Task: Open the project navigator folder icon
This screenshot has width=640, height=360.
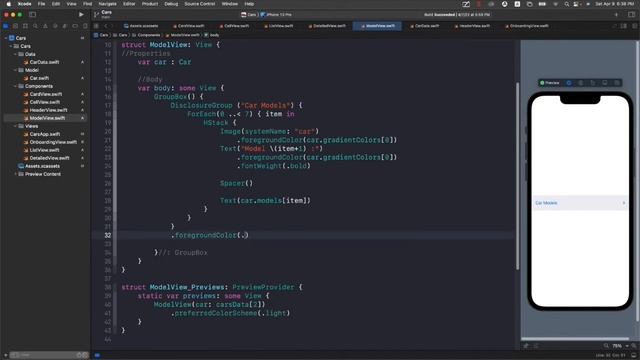Action: 6,26
